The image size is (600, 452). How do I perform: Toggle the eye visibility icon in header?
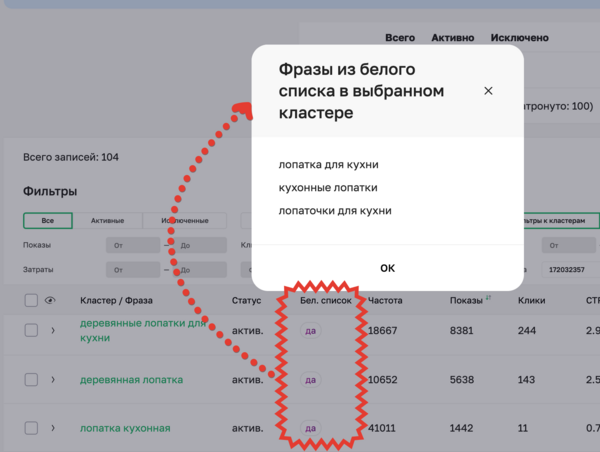pyautogui.click(x=50, y=300)
